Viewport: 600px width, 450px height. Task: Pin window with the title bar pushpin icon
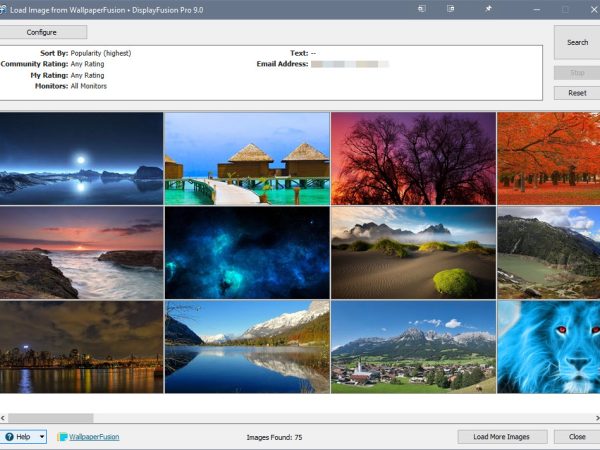click(488, 9)
